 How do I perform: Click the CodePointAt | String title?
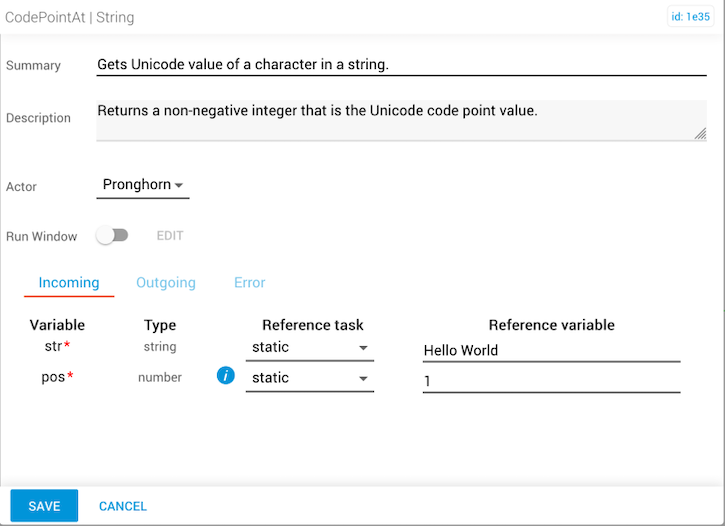click(70, 17)
